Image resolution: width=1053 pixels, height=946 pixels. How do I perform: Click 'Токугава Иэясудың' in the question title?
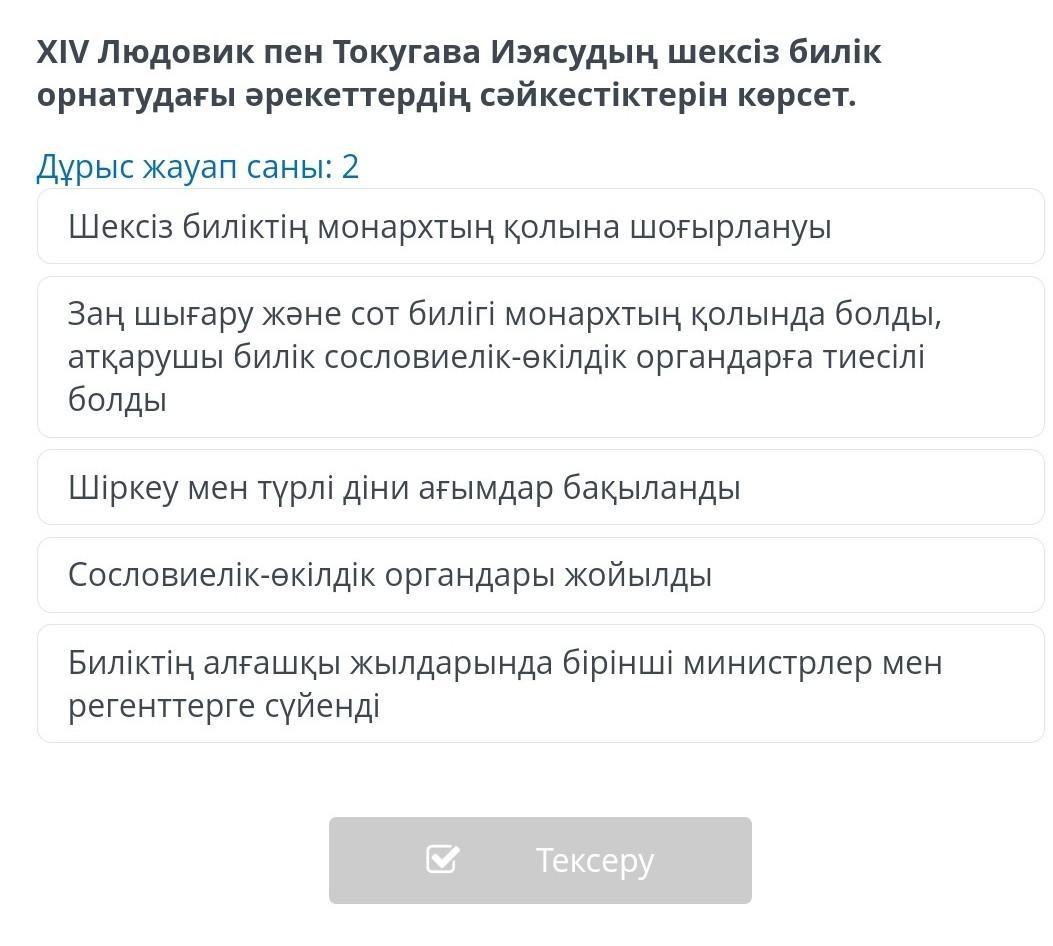pyautogui.click(x=494, y=52)
